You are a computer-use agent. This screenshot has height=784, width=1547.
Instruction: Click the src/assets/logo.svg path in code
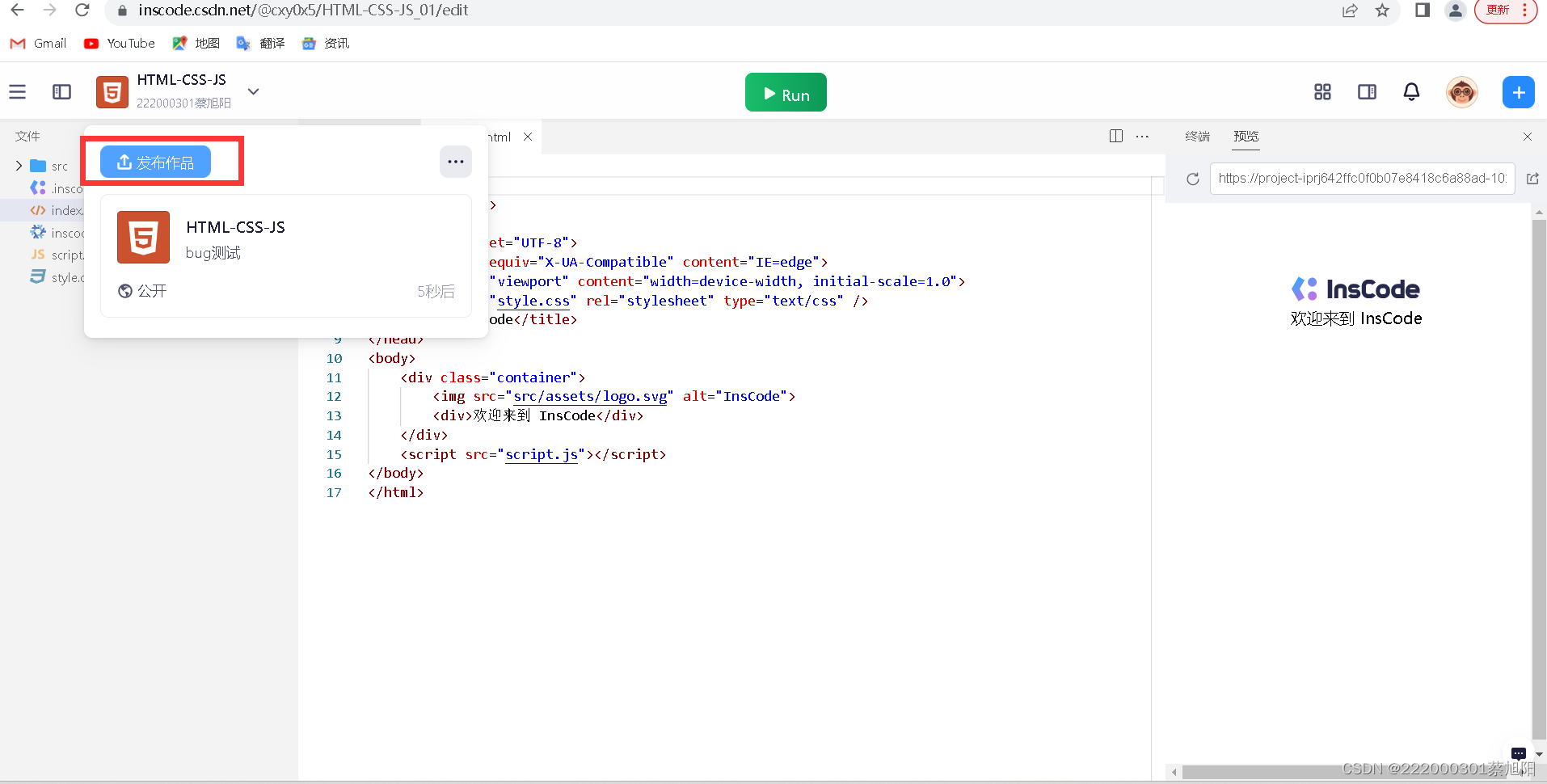pyautogui.click(x=591, y=396)
